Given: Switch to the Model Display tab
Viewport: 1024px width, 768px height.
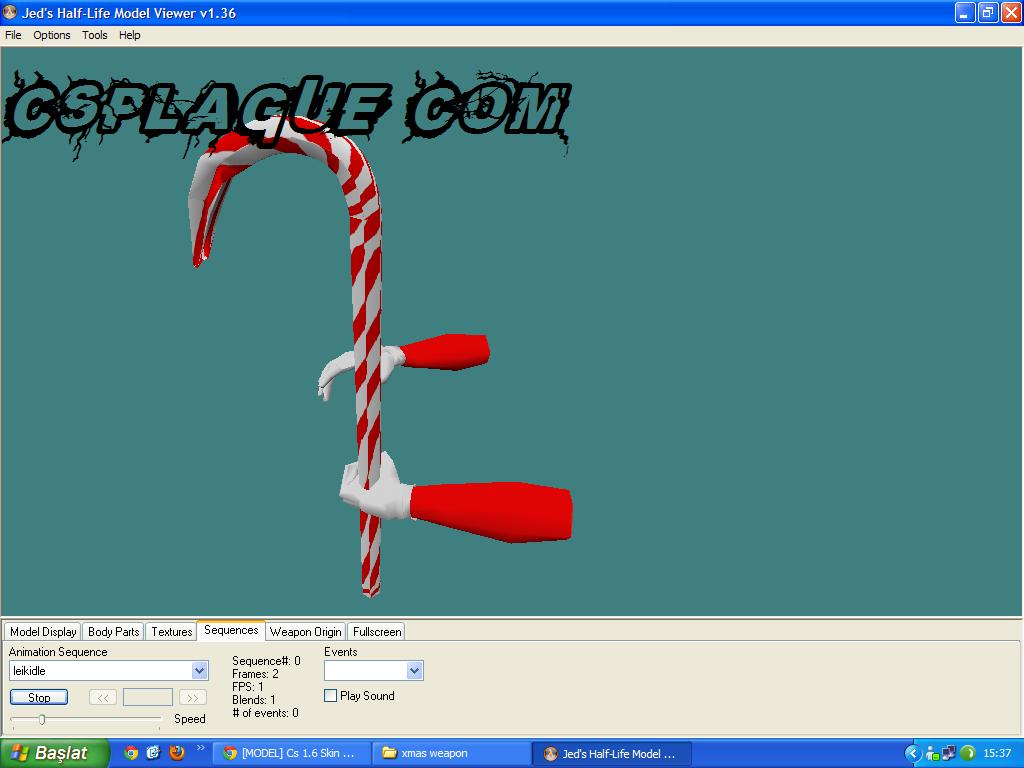Looking at the screenshot, I should pyautogui.click(x=43, y=632).
